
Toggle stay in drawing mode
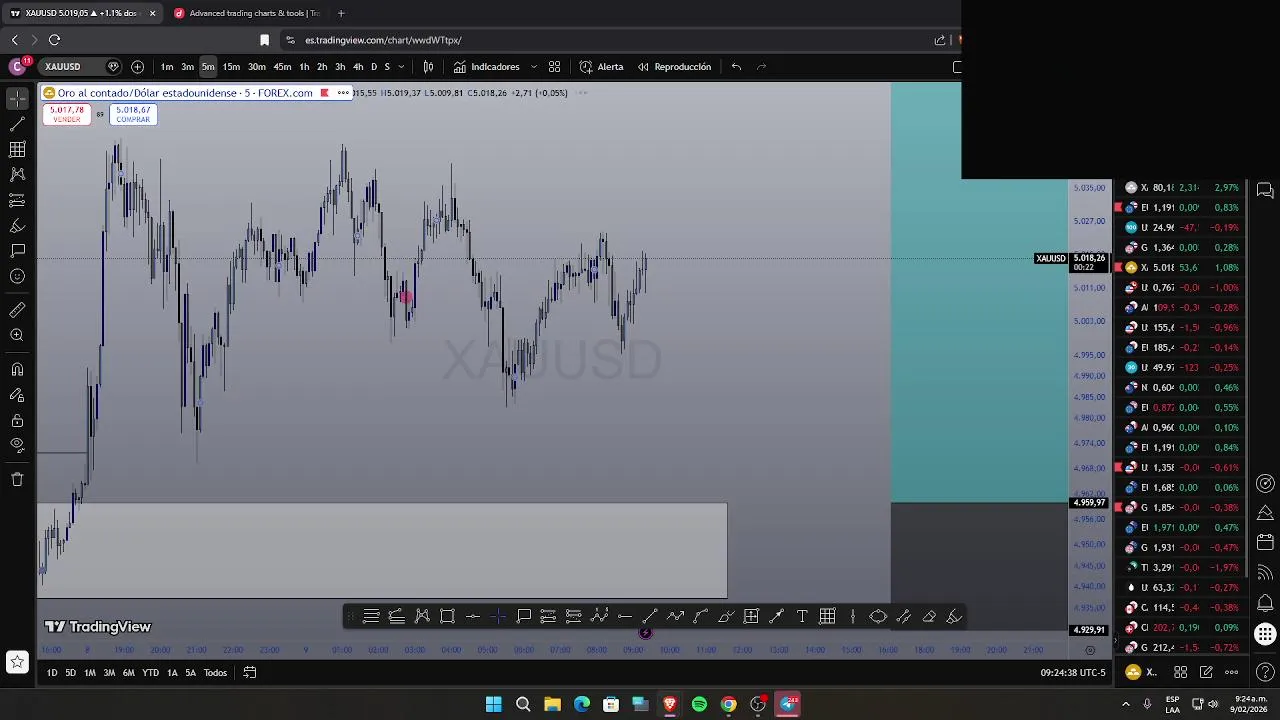click(x=17, y=395)
